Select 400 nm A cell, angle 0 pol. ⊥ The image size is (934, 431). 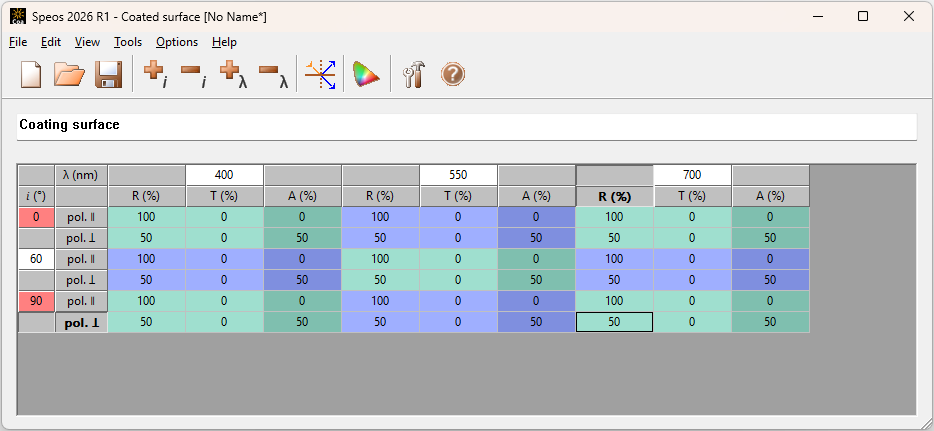(x=303, y=238)
